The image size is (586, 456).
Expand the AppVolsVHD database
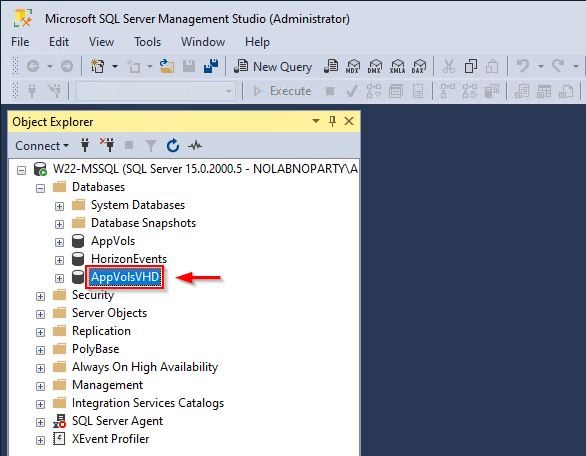[x=59, y=278]
